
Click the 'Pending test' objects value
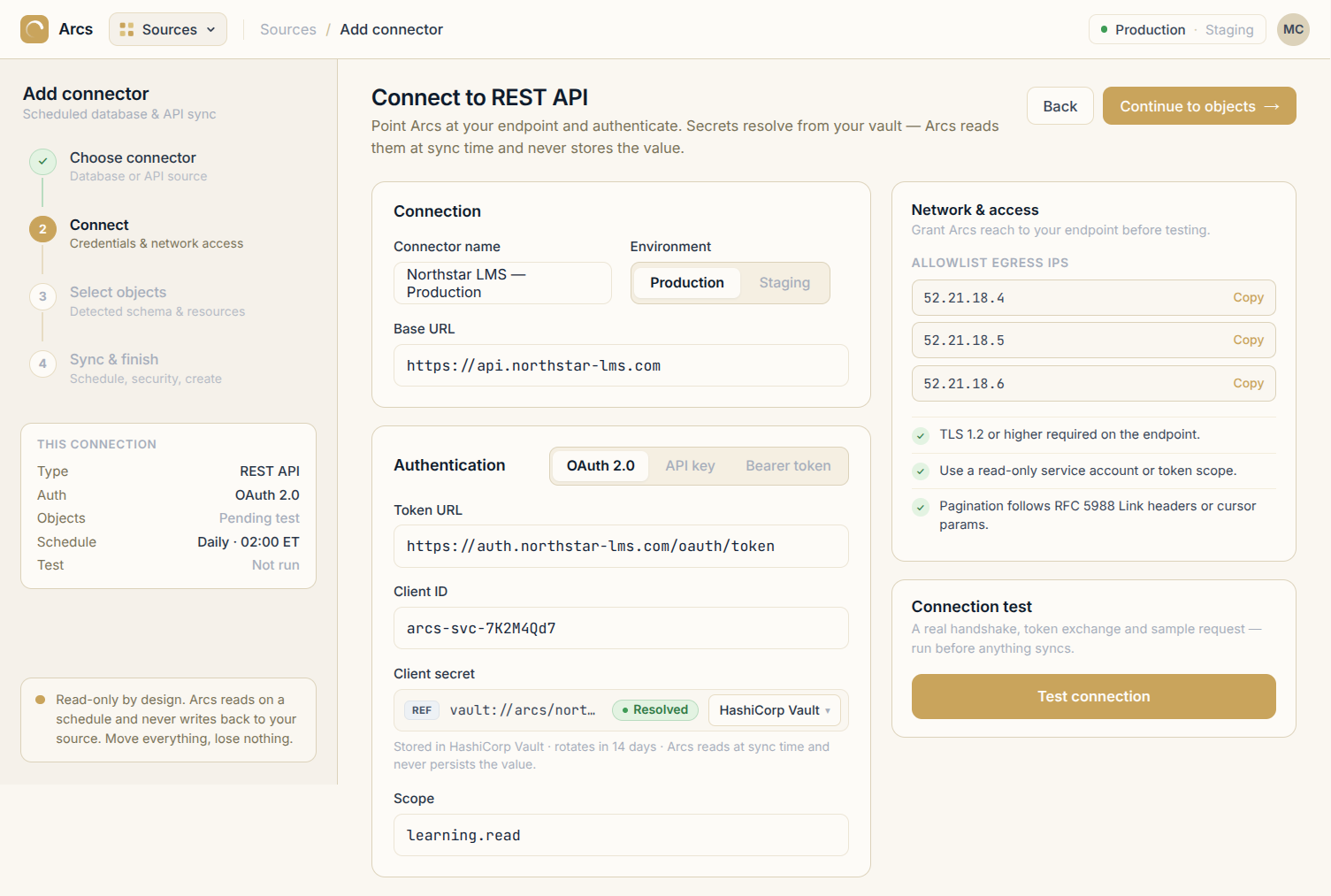(259, 518)
